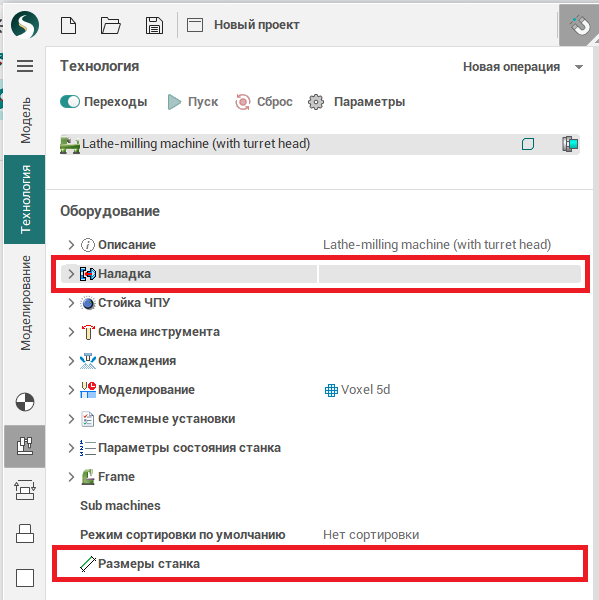This screenshot has height=600, width=599.
Task: Save the current project
Action: (x=154, y=25)
